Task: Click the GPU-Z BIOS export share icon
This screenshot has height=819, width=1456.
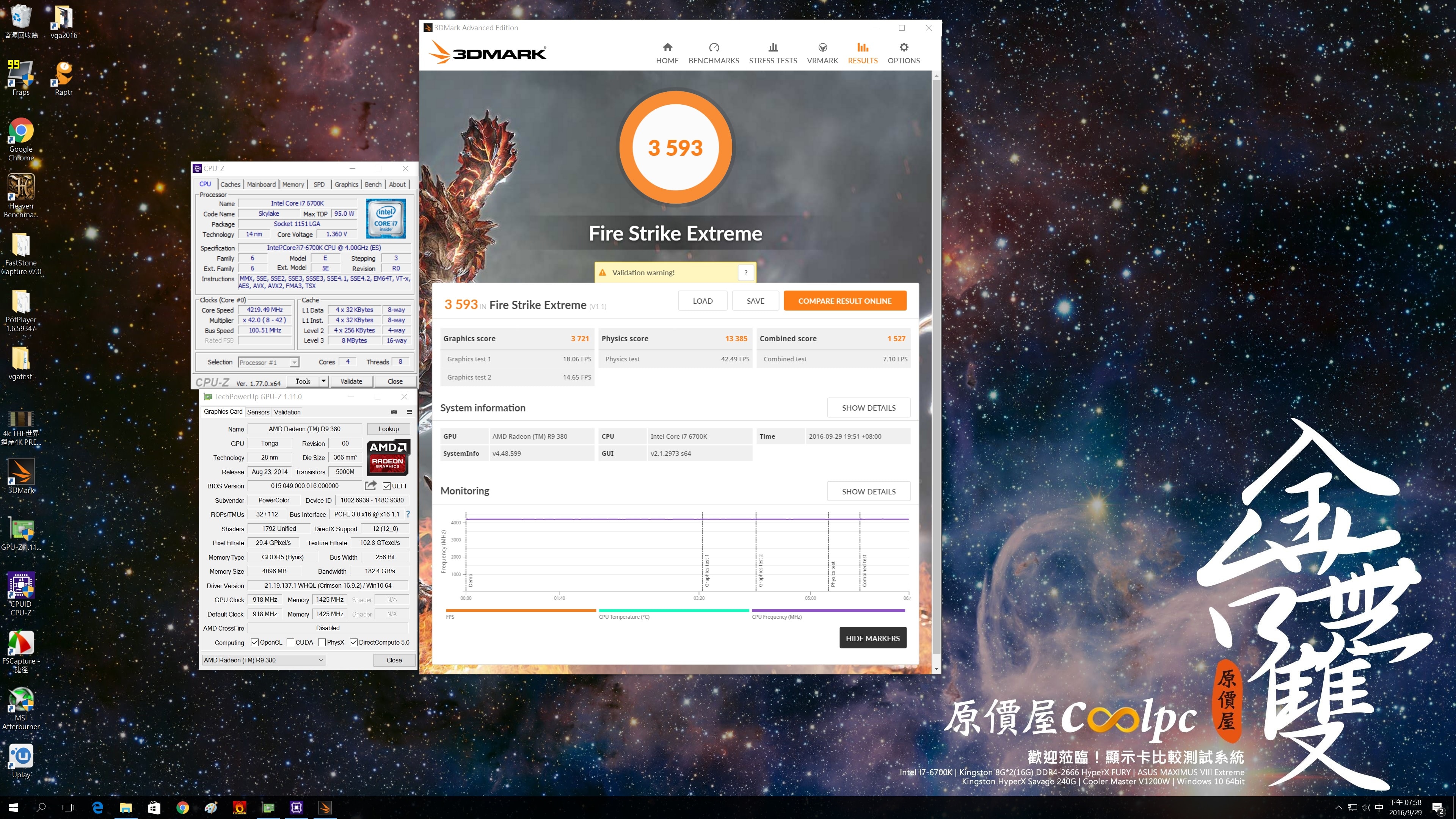Action: 371,485
